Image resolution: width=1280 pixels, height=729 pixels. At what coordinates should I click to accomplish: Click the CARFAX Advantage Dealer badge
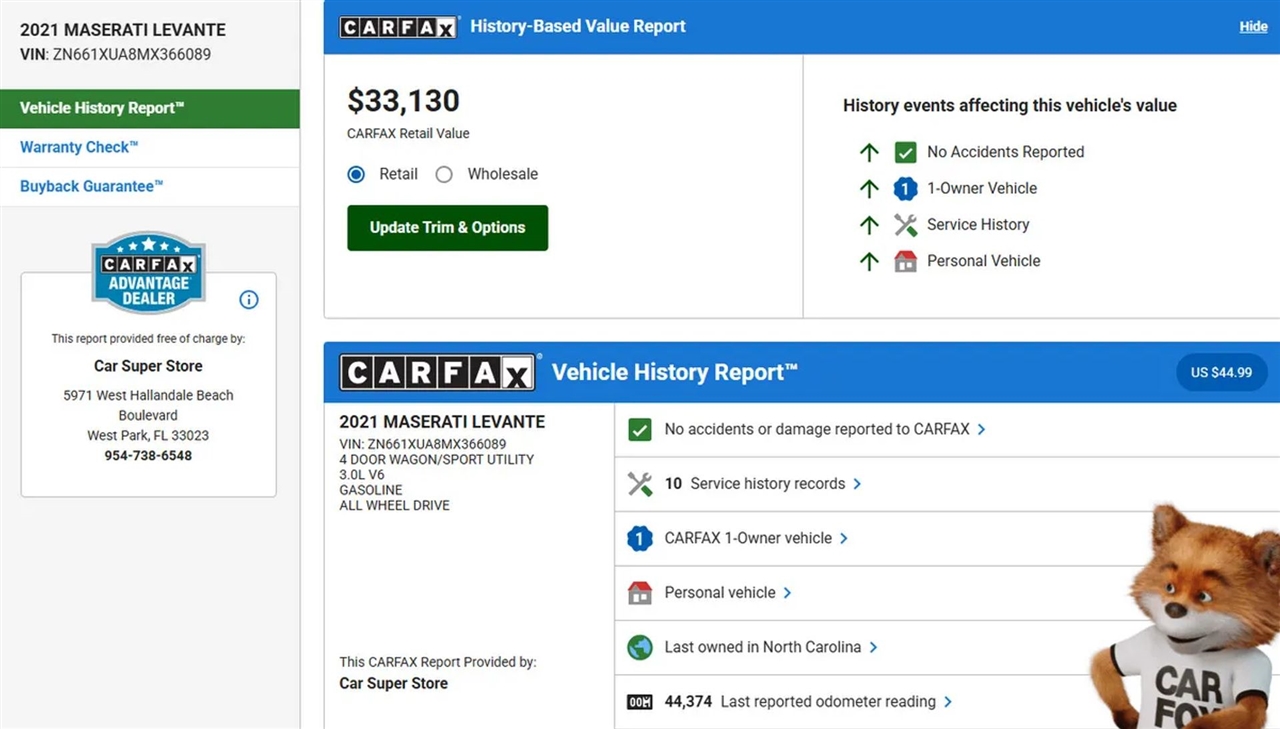148,273
